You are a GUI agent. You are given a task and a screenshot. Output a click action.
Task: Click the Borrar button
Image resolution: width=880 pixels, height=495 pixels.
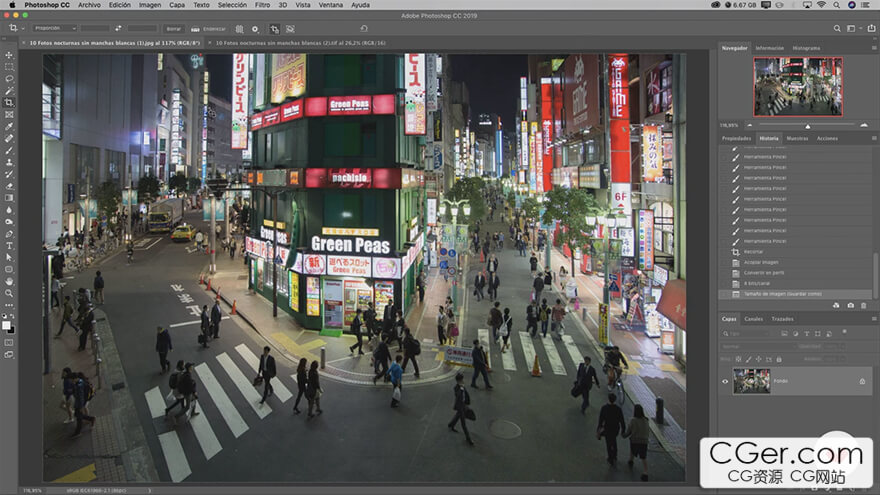tap(174, 29)
